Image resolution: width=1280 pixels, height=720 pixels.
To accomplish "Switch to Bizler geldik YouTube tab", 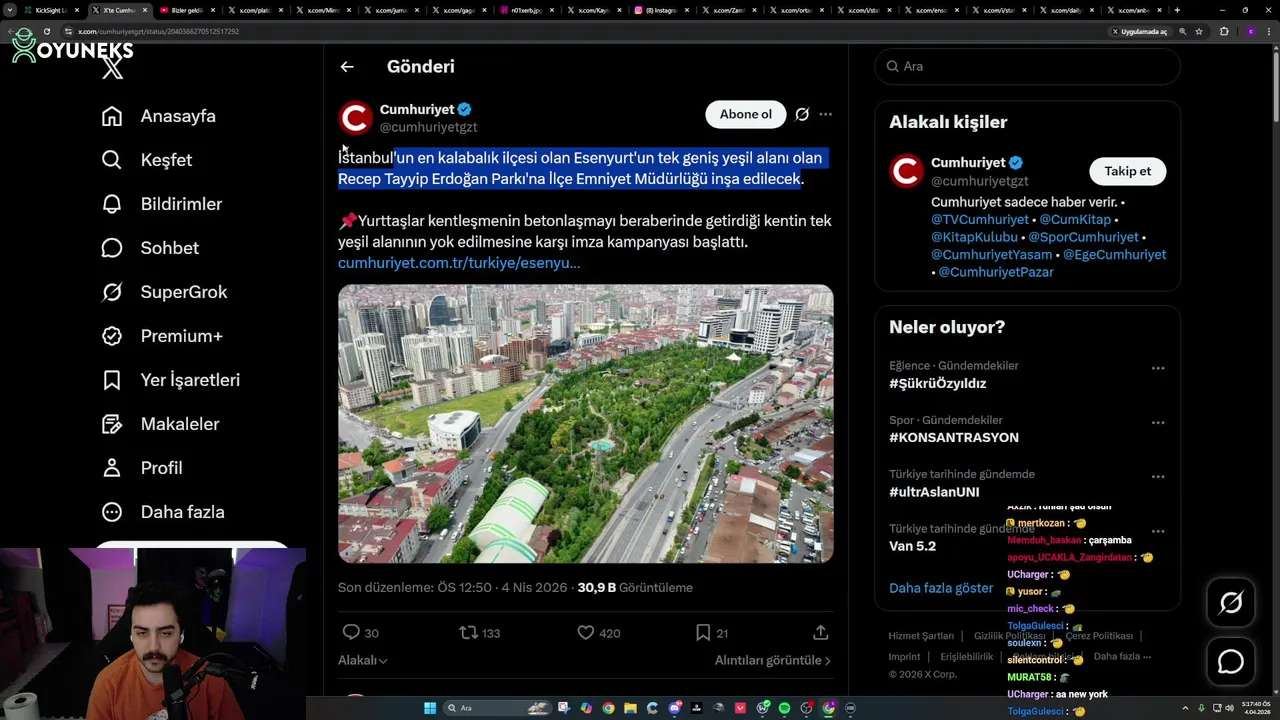I will pyautogui.click(x=187, y=10).
